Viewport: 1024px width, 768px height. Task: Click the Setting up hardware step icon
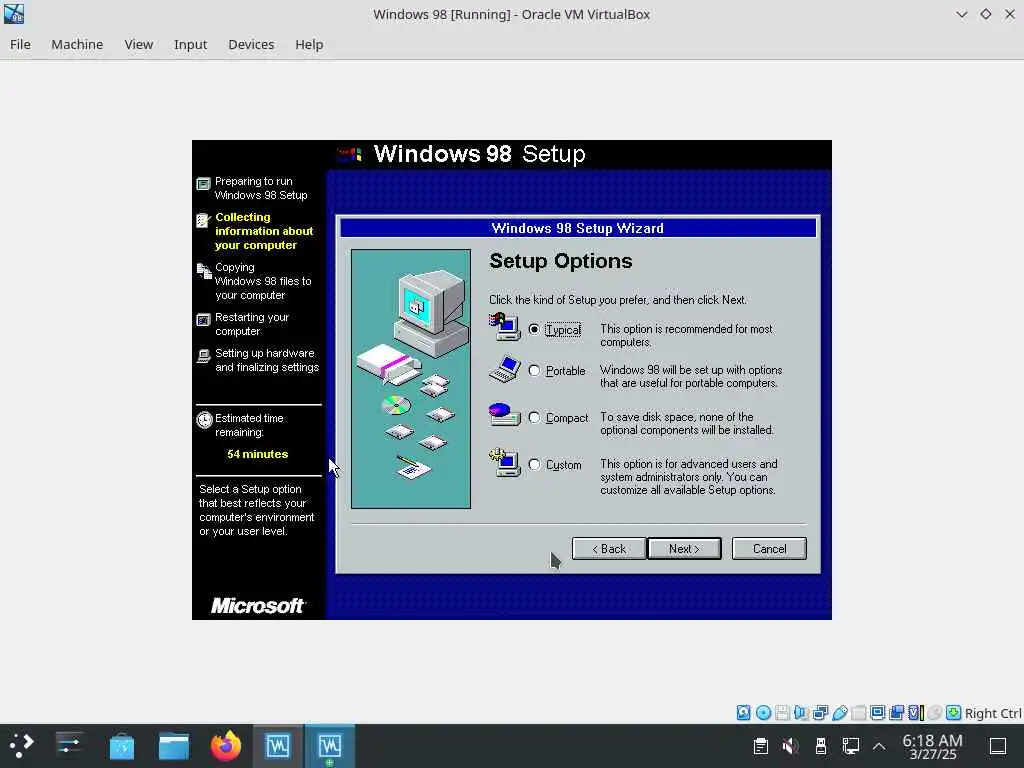pos(204,356)
